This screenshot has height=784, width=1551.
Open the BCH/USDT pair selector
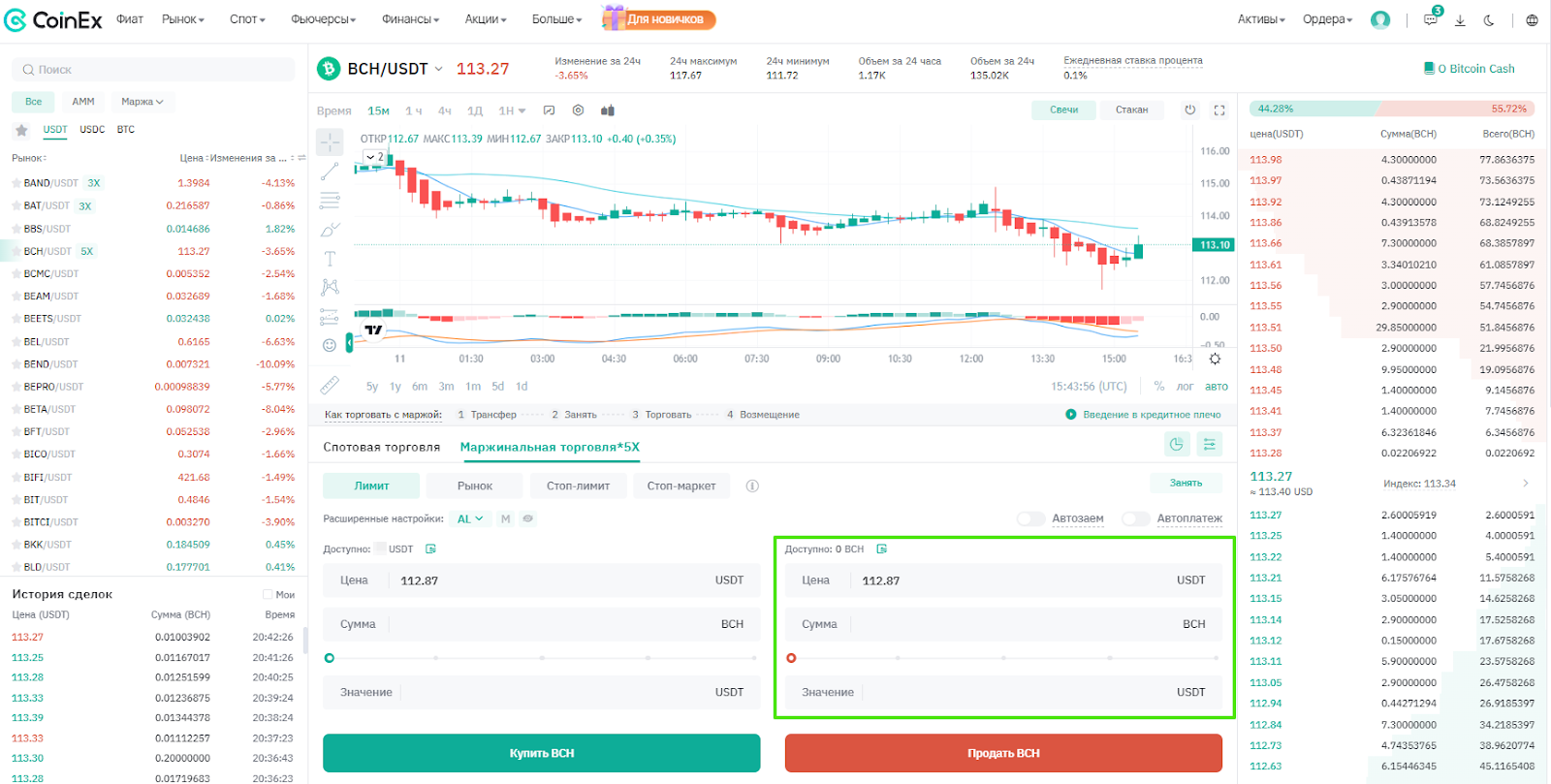pos(395,69)
